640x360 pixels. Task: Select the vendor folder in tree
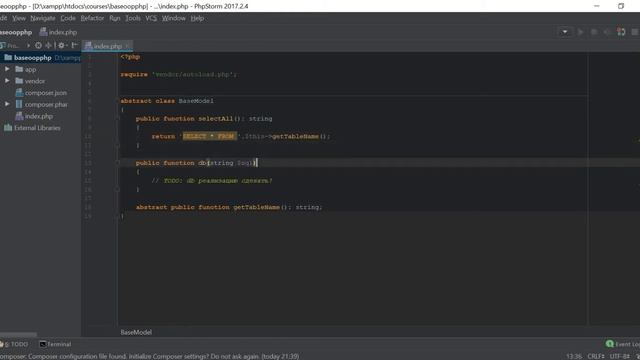click(31, 81)
